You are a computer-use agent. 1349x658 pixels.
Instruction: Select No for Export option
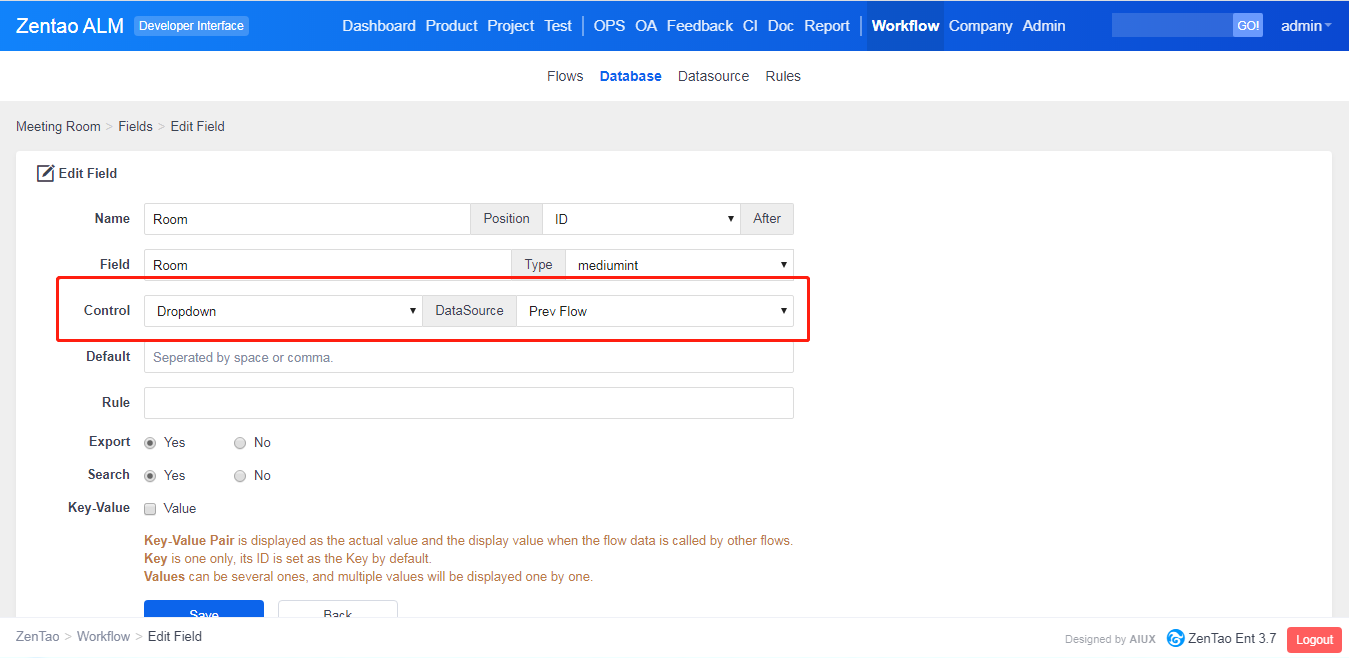(x=240, y=443)
